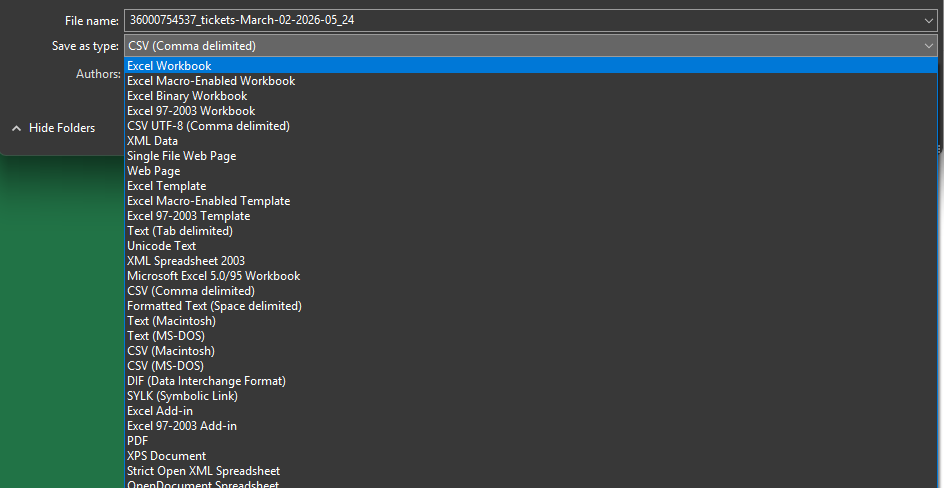
Task: Select Strict Open XML Spreadsheet
Action: (530, 471)
